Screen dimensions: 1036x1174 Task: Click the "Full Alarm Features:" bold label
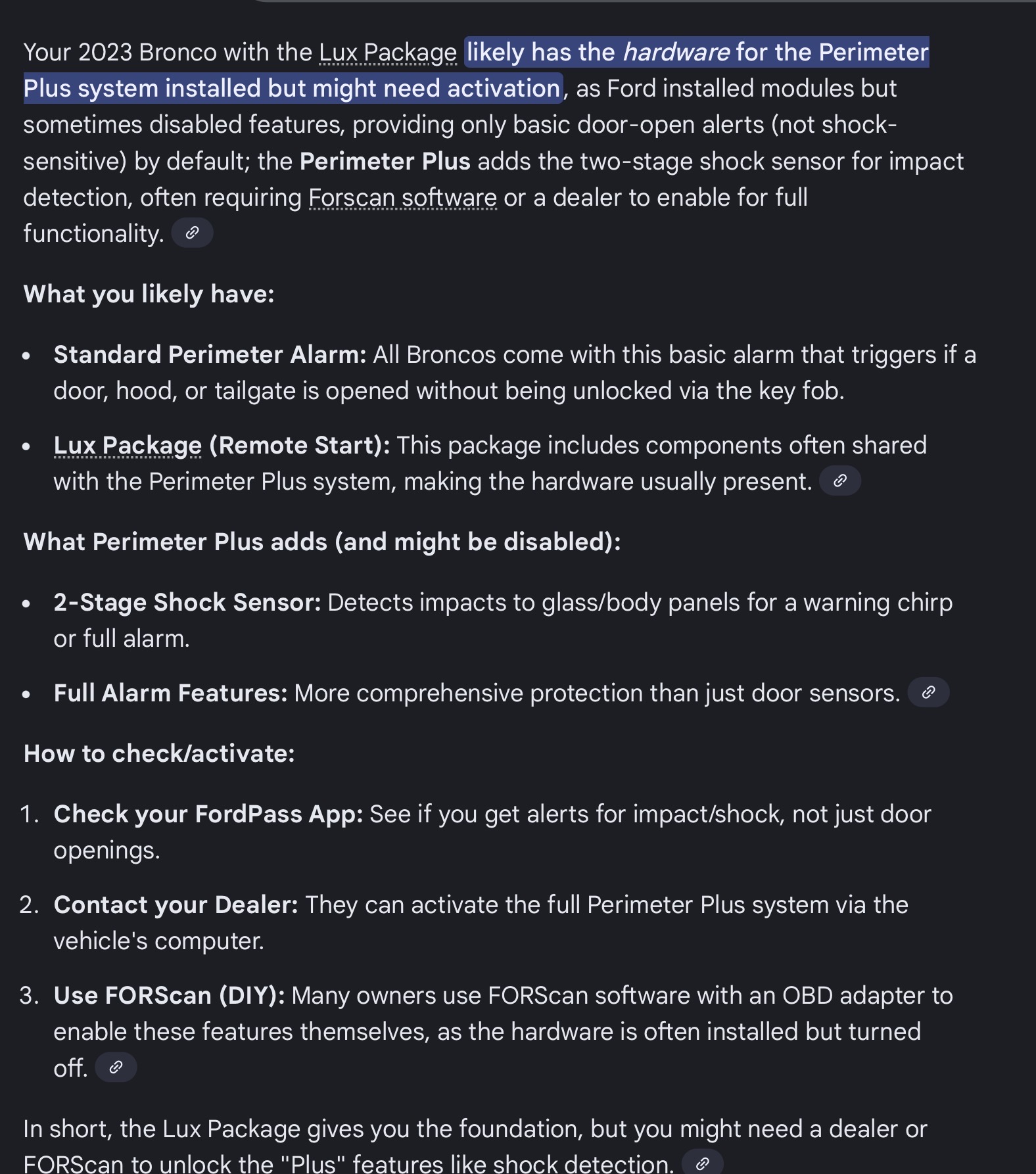(x=170, y=693)
